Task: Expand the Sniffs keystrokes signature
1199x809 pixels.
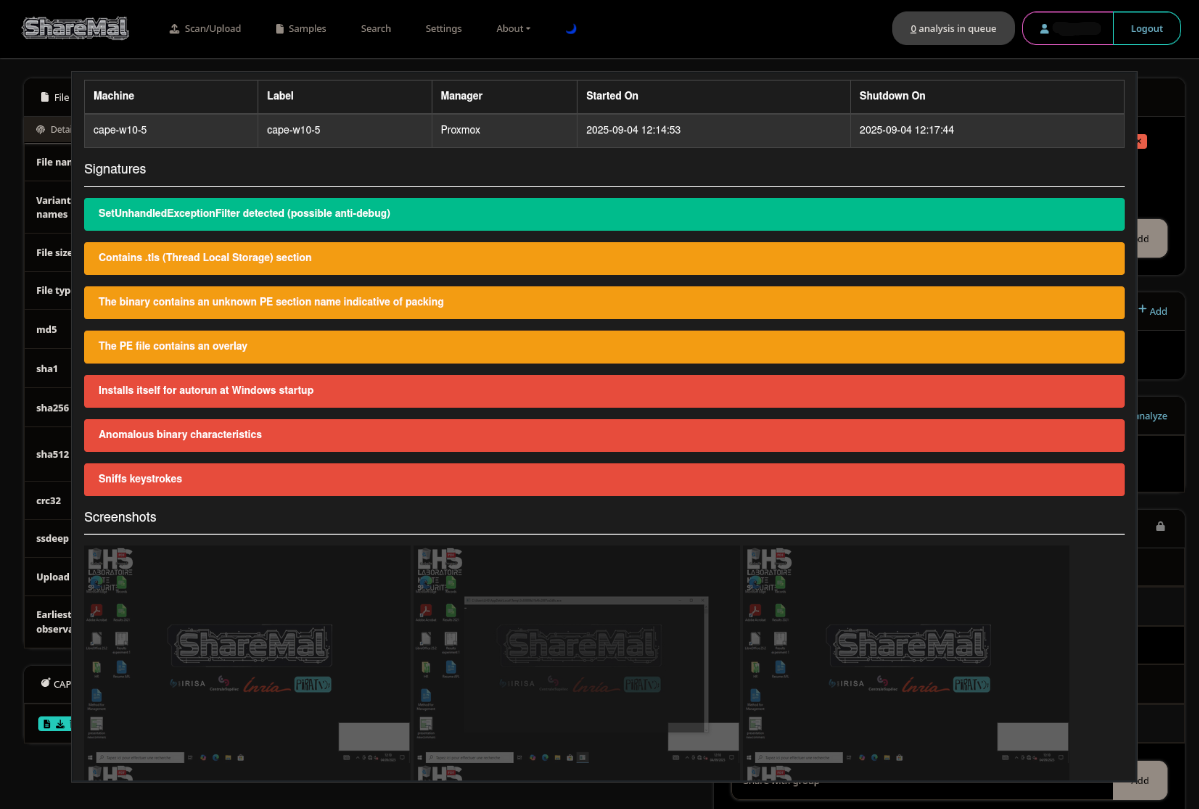Action: coord(604,479)
